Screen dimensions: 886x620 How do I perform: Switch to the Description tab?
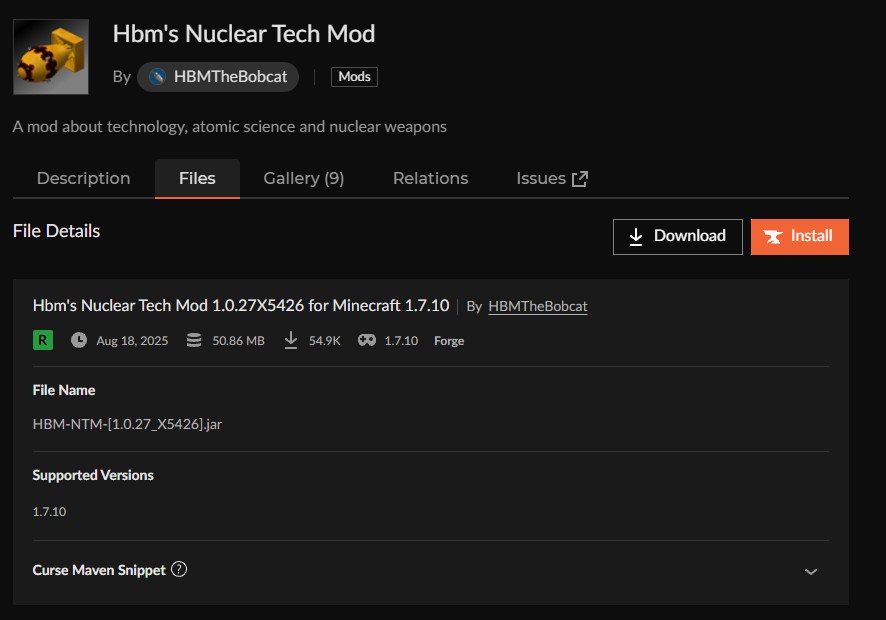83,178
